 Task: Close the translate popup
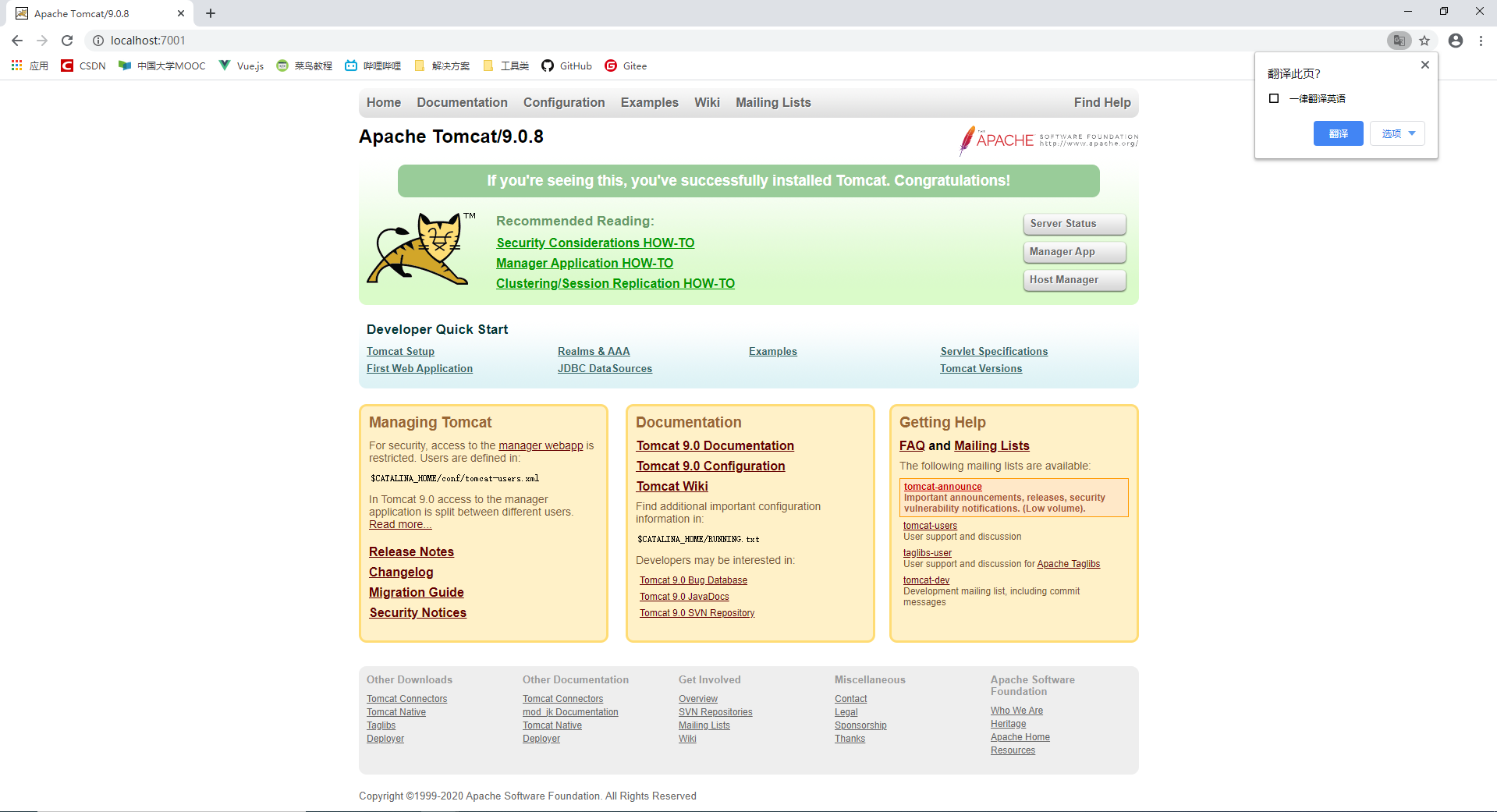(x=1424, y=65)
